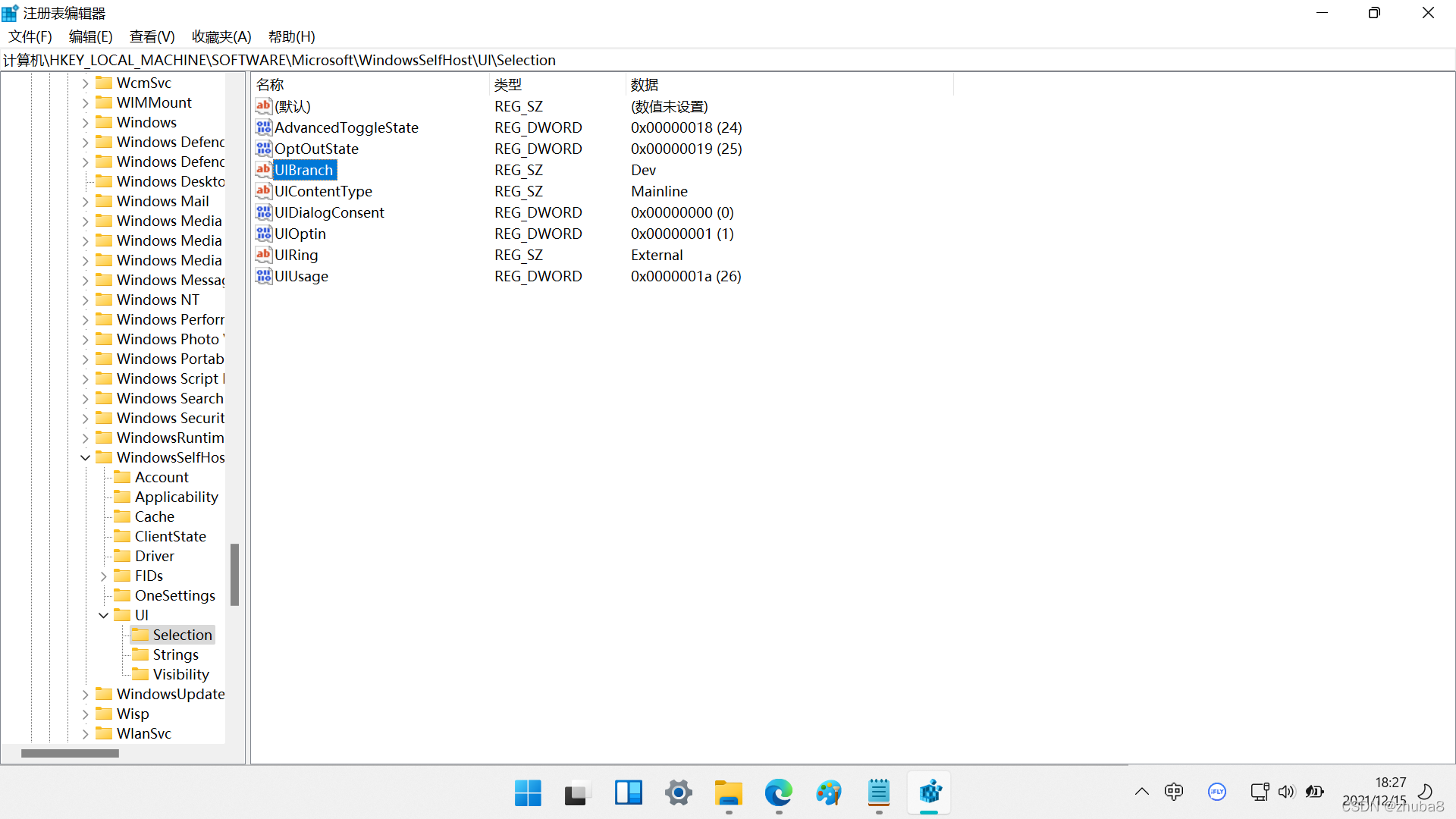Image resolution: width=1456 pixels, height=819 pixels.
Task: Click the Registry Editor taskbar icon
Action: pyautogui.click(x=929, y=793)
